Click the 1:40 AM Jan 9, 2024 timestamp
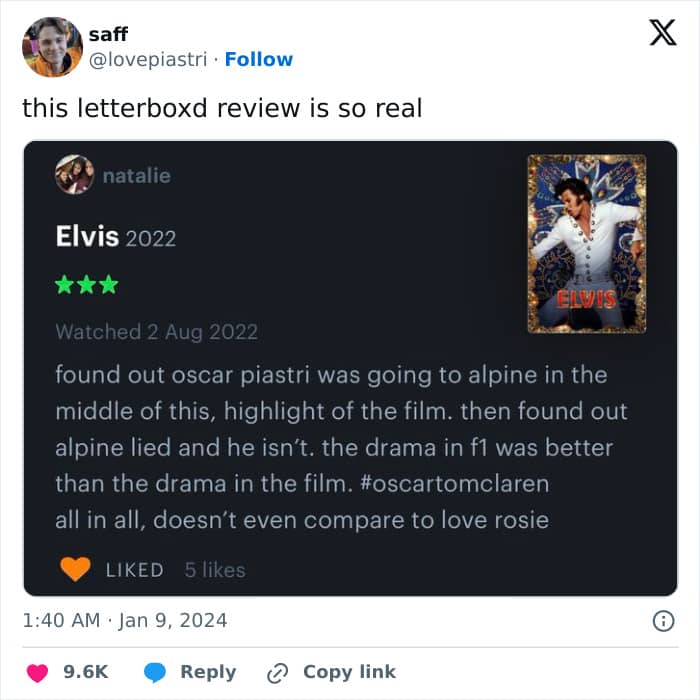The height and width of the screenshot is (700, 700). [125, 621]
